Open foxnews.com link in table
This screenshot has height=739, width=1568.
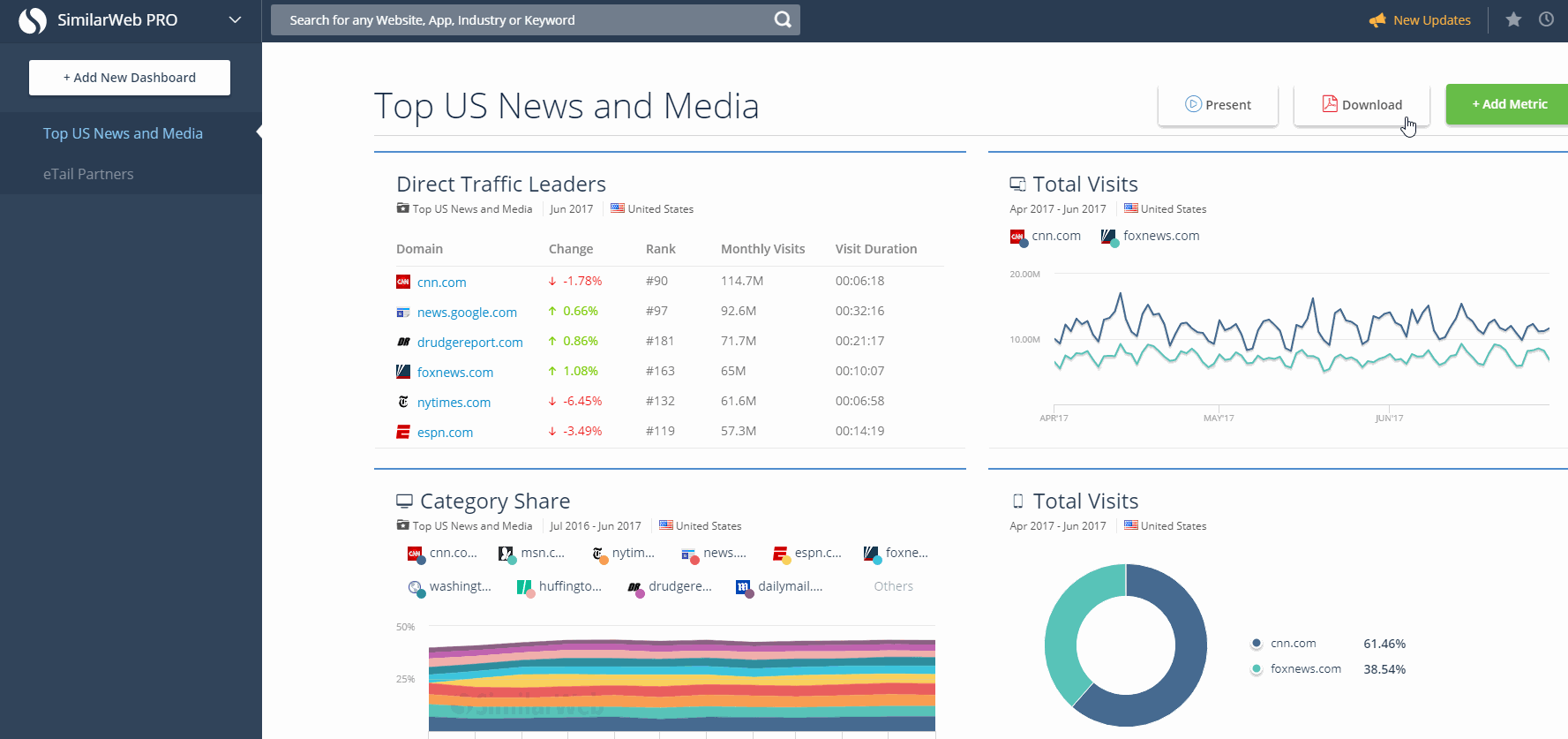[454, 373]
